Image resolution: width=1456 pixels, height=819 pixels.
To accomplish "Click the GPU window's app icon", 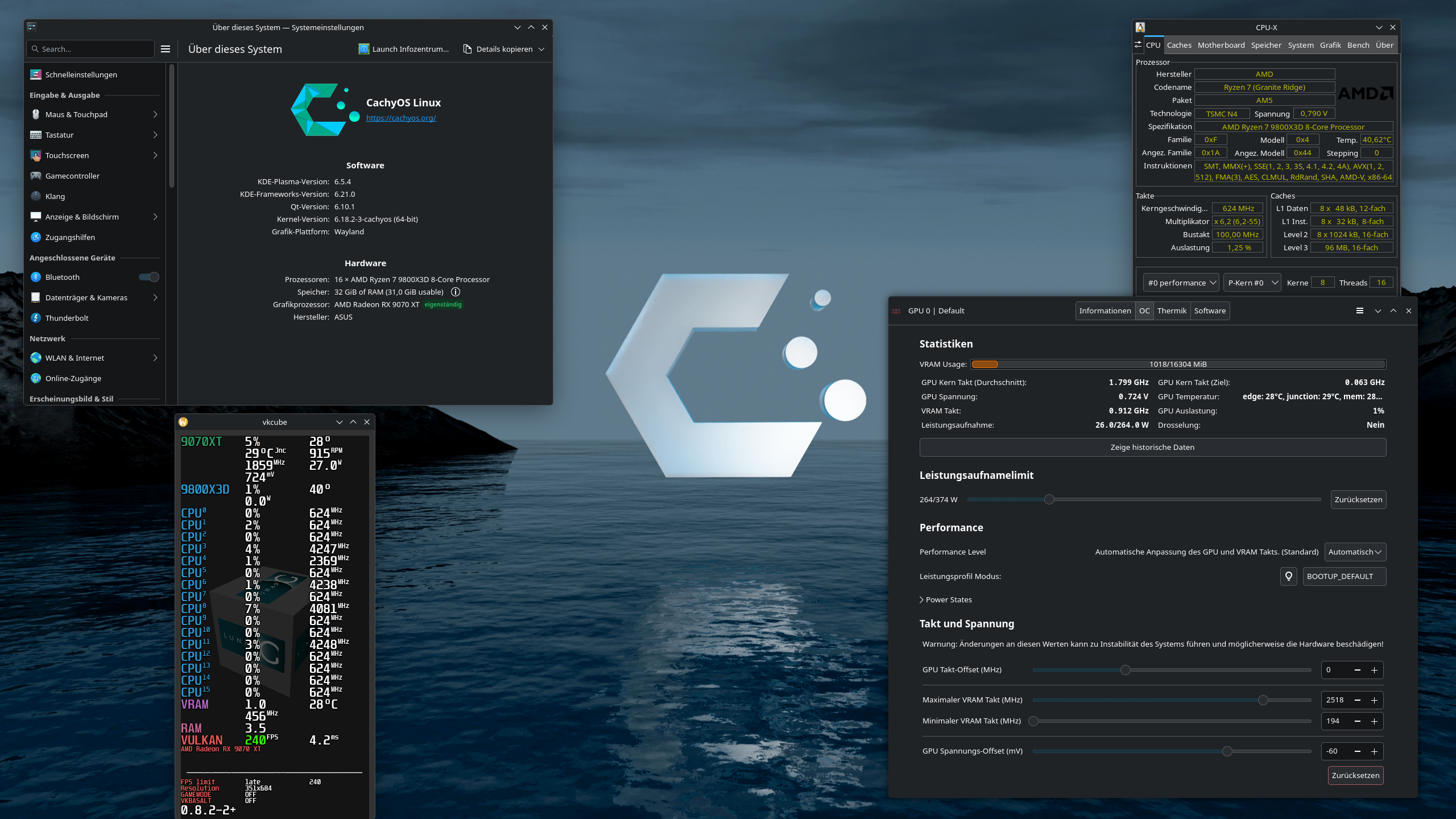I will coord(896,311).
